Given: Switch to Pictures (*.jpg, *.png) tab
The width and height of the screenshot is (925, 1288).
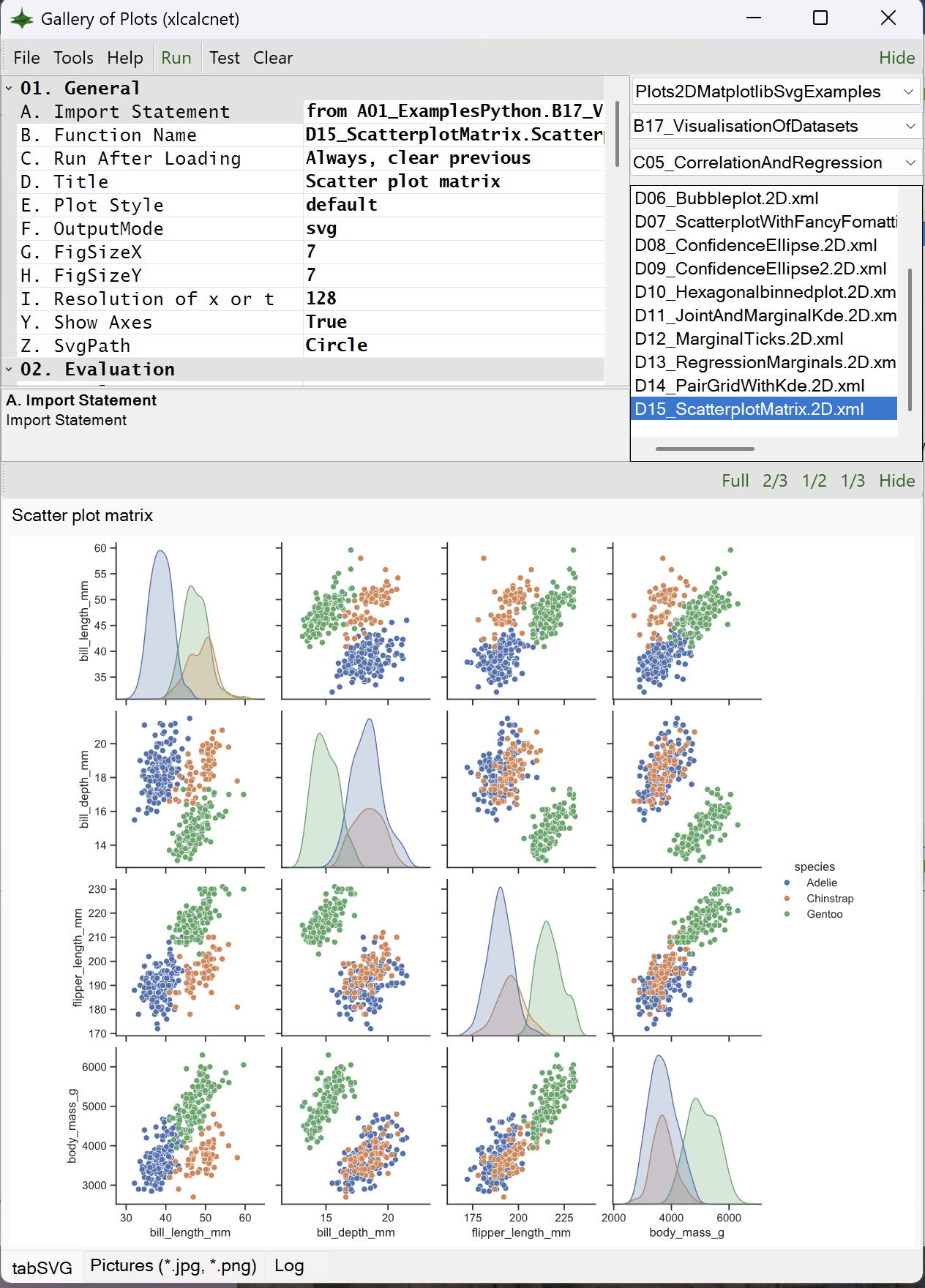Looking at the screenshot, I should pyautogui.click(x=173, y=1266).
